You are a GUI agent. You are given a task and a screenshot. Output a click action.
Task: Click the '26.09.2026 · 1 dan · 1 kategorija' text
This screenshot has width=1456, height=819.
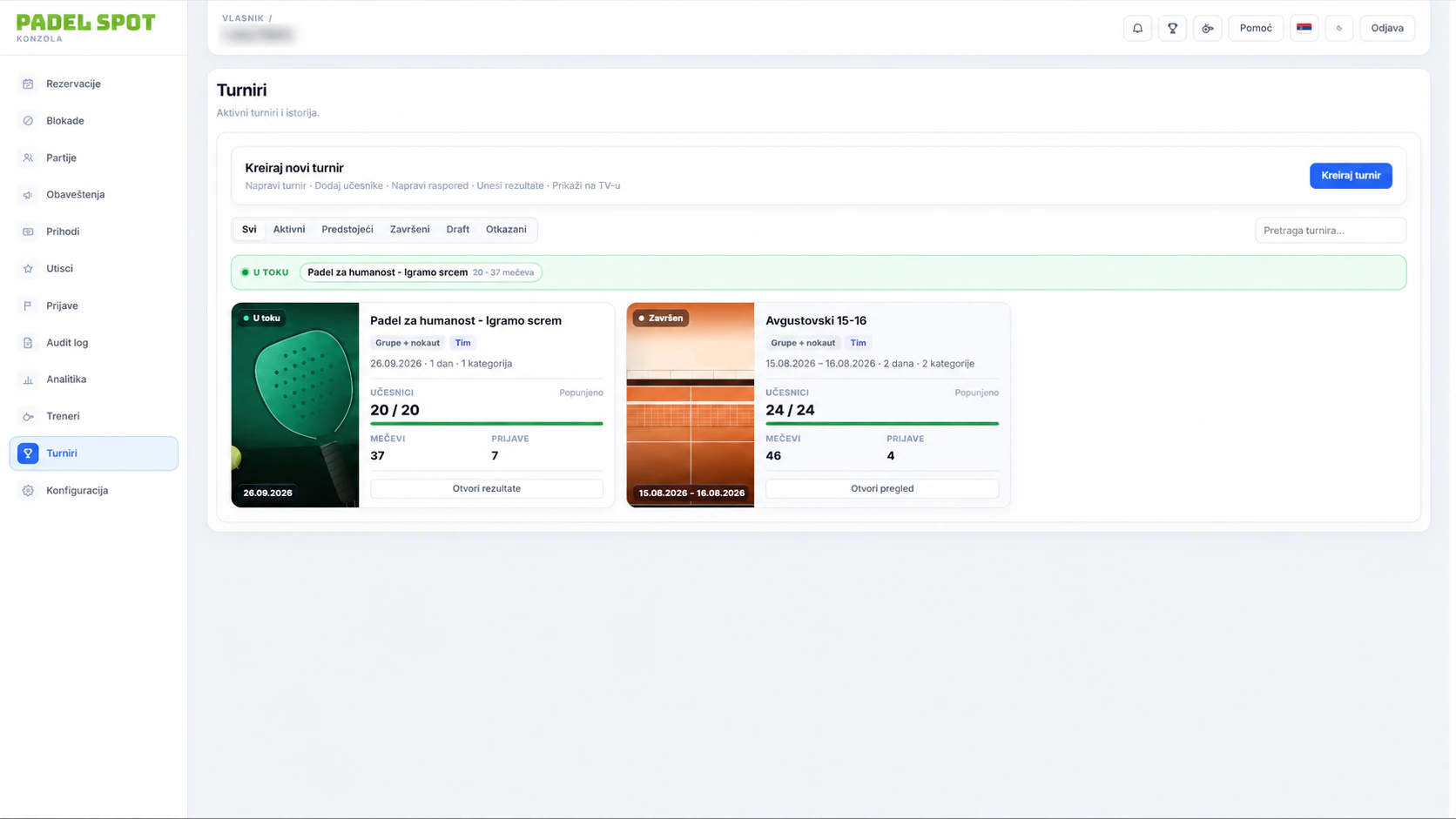[442, 364]
